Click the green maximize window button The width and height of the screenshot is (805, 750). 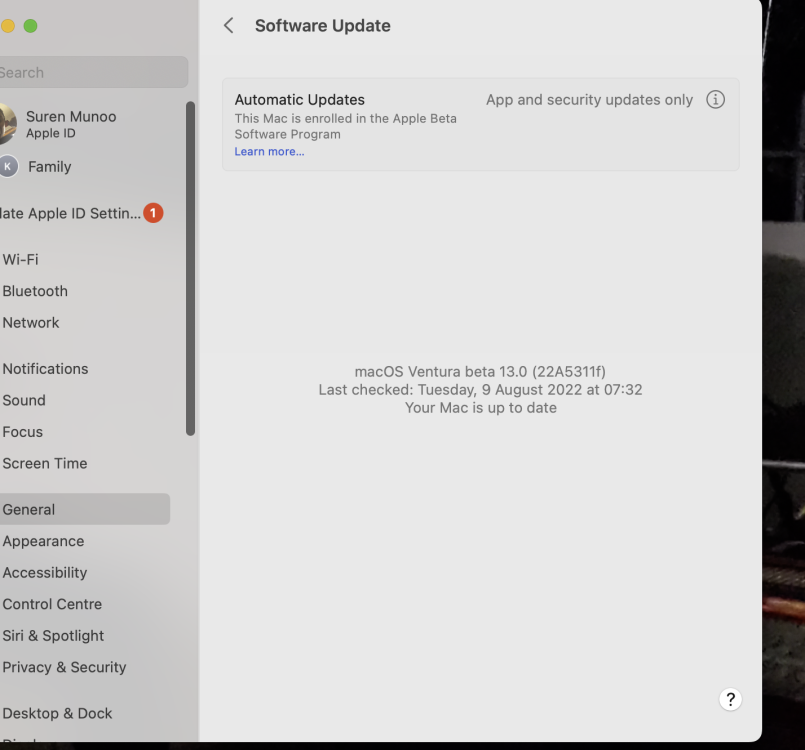31,26
